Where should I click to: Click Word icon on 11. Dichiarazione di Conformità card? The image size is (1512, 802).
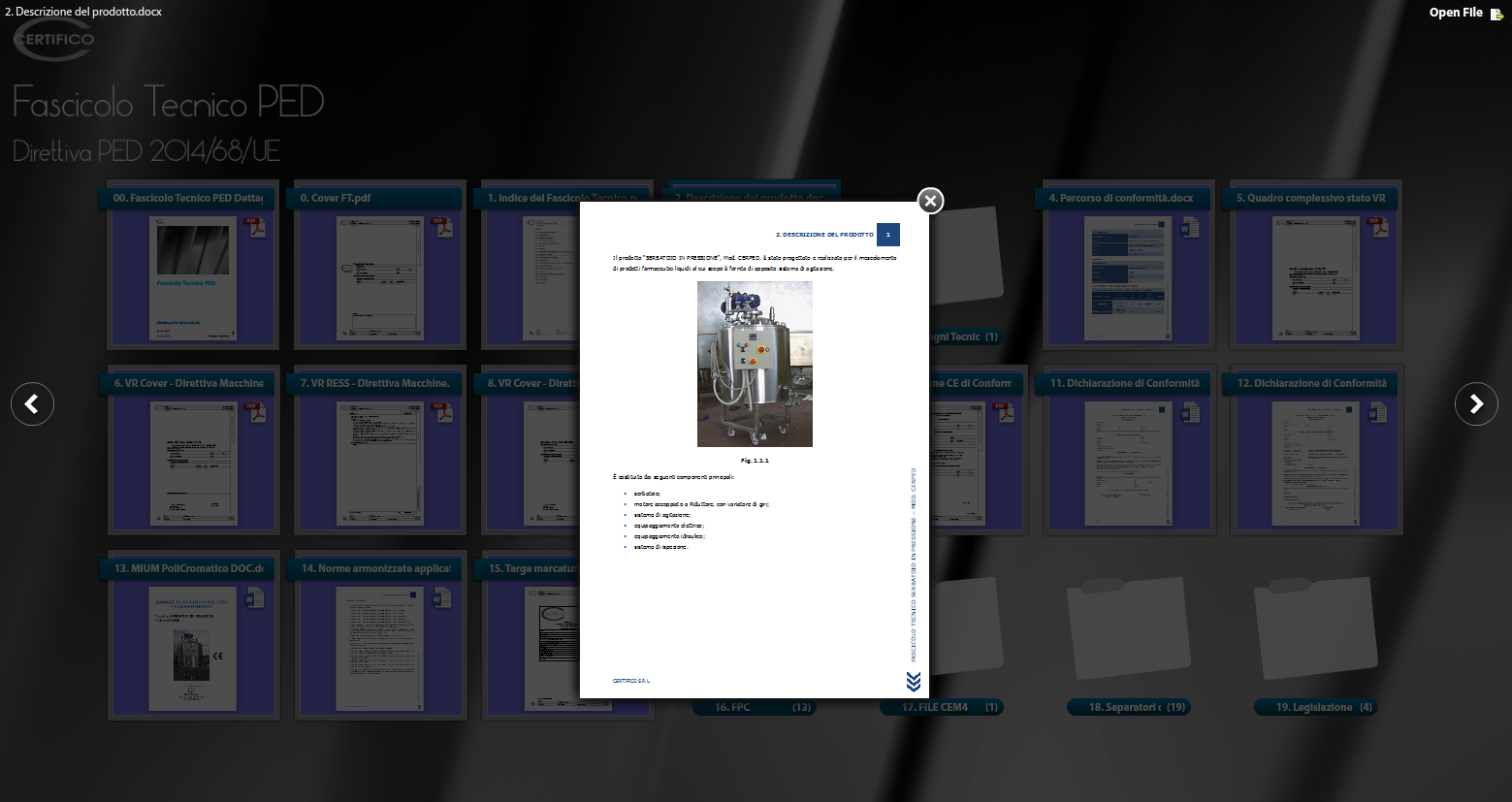1189,412
